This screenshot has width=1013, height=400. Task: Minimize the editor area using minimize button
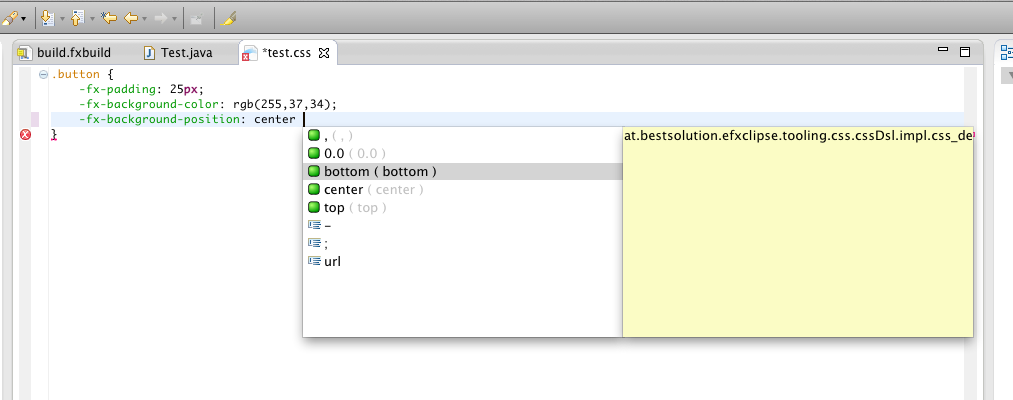point(942,50)
